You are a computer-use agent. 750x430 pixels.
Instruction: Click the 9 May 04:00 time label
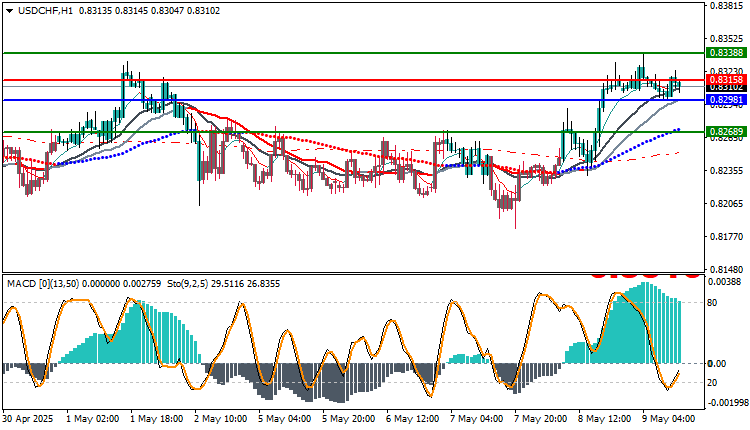pyautogui.click(x=669, y=419)
